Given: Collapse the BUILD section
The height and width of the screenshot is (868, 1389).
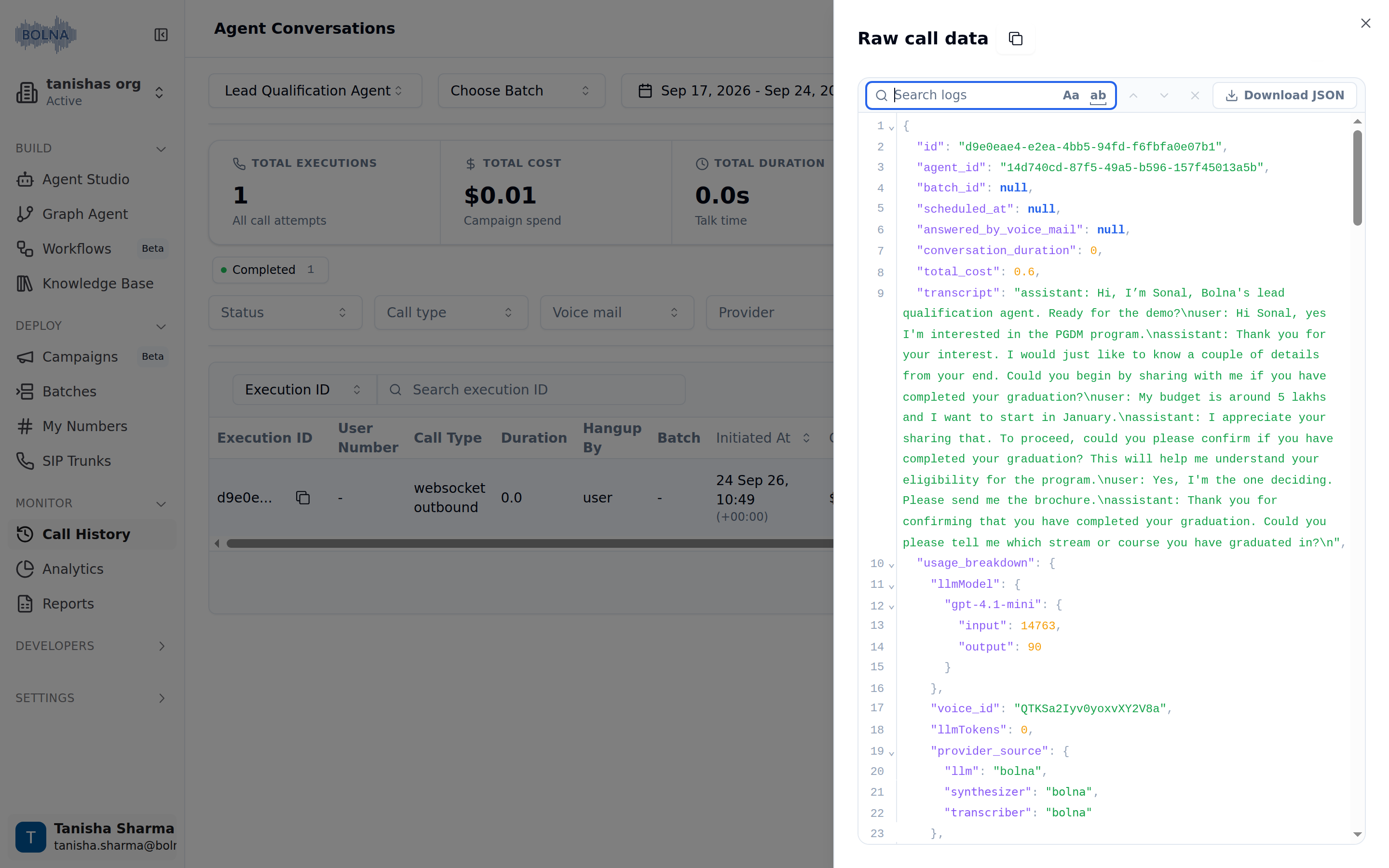Looking at the screenshot, I should [x=93, y=149].
